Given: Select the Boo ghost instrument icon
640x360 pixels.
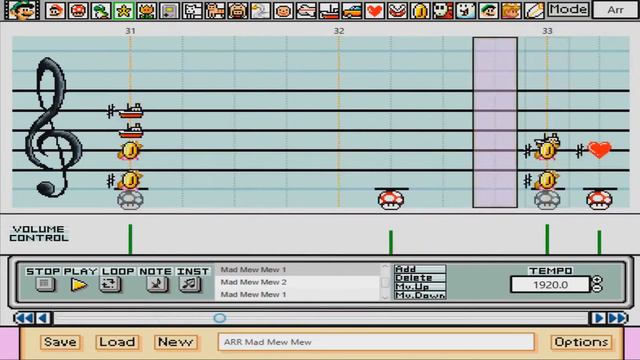Looking at the screenshot, I should (466, 10).
